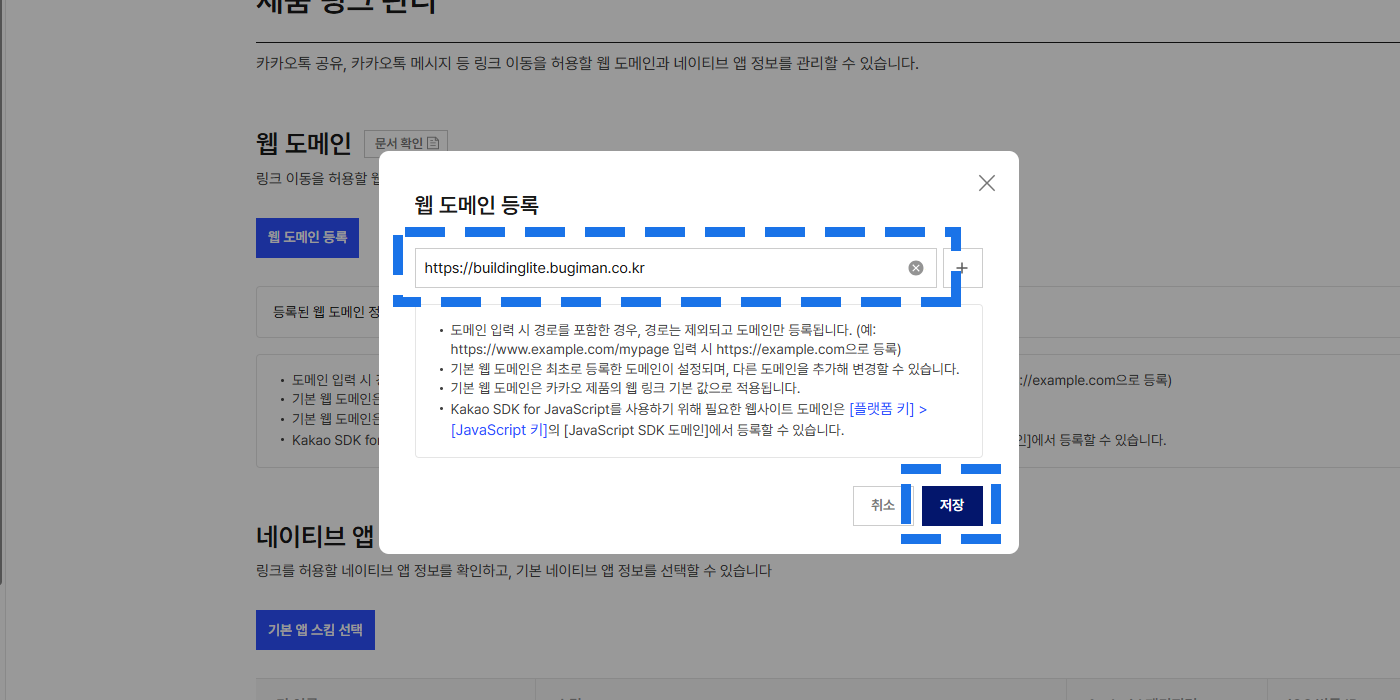Cancel registration via the 취소 button
1400x700 pixels.
(x=882, y=506)
